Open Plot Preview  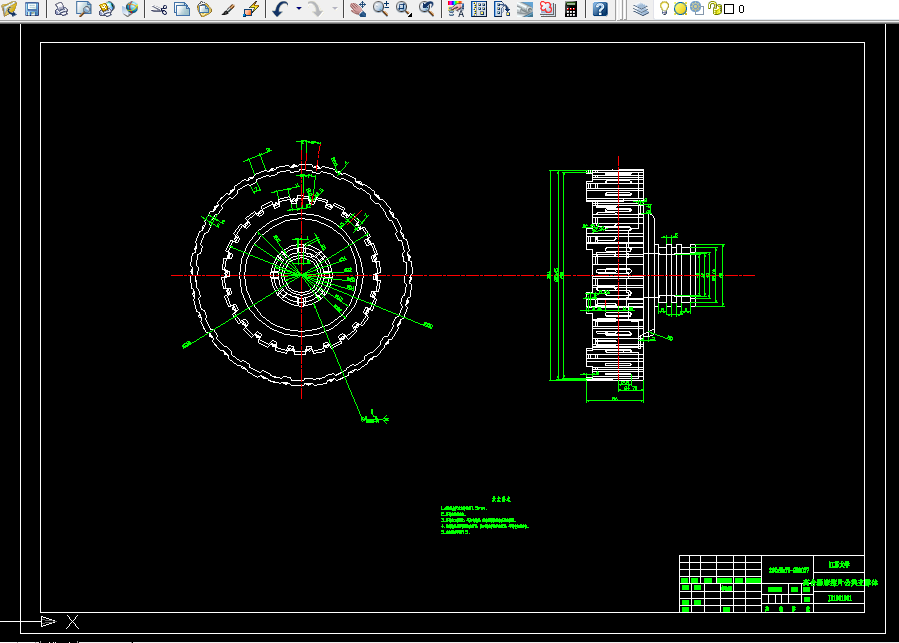[x=84, y=9]
